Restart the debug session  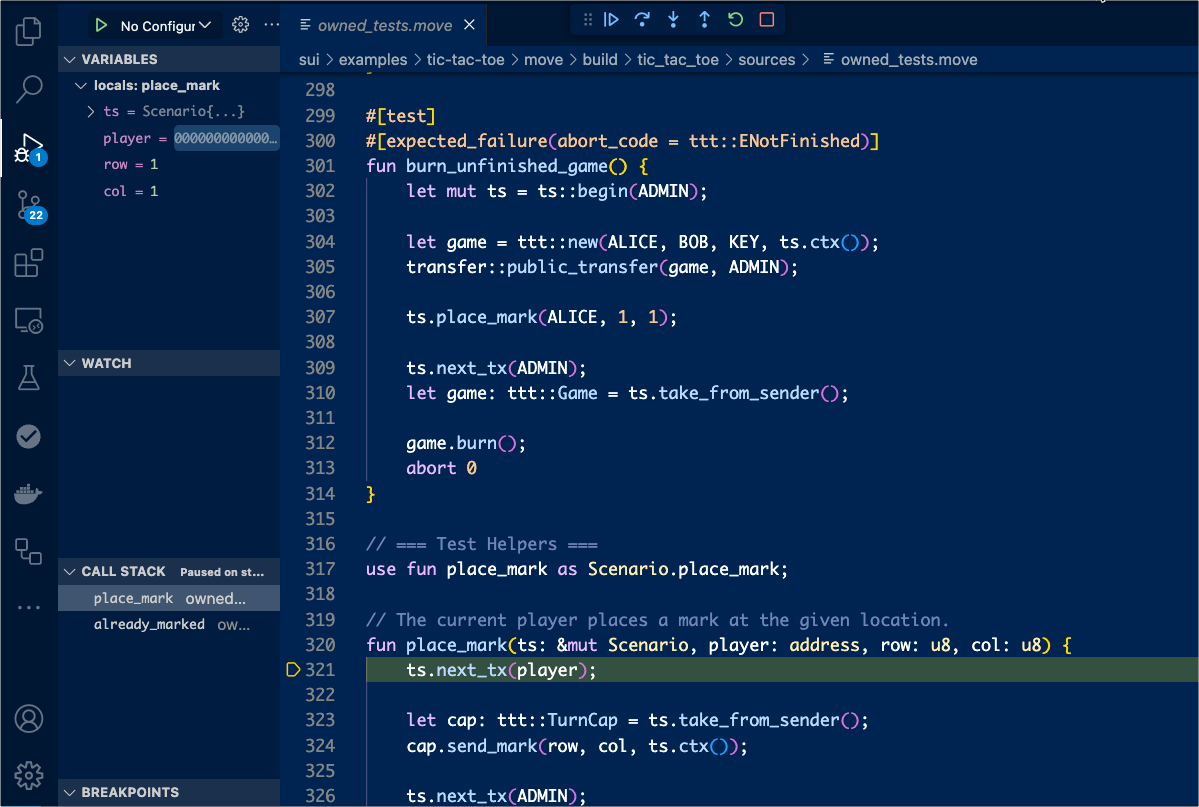(x=734, y=19)
